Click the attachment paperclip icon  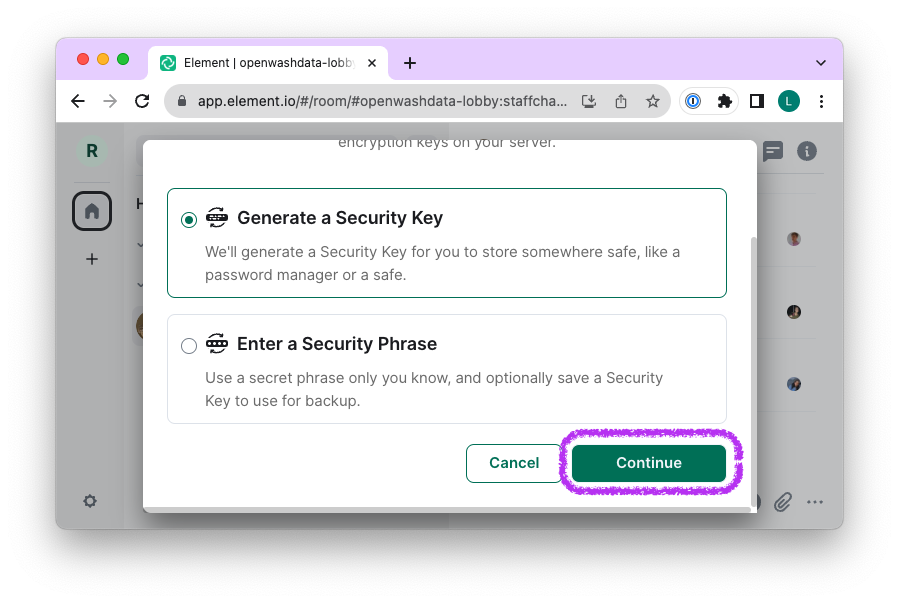783,502
